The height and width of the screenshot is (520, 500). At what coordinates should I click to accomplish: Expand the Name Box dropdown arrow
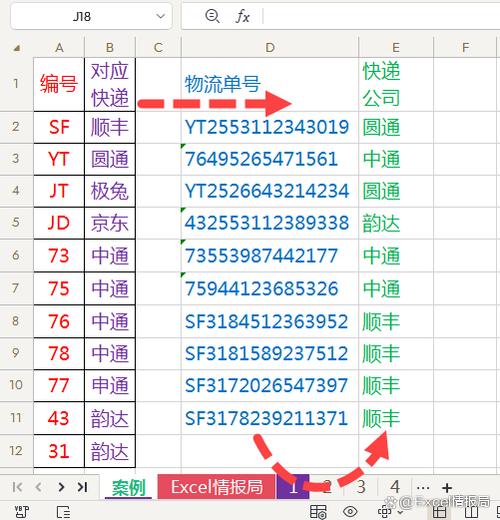[x=161, y=16]
